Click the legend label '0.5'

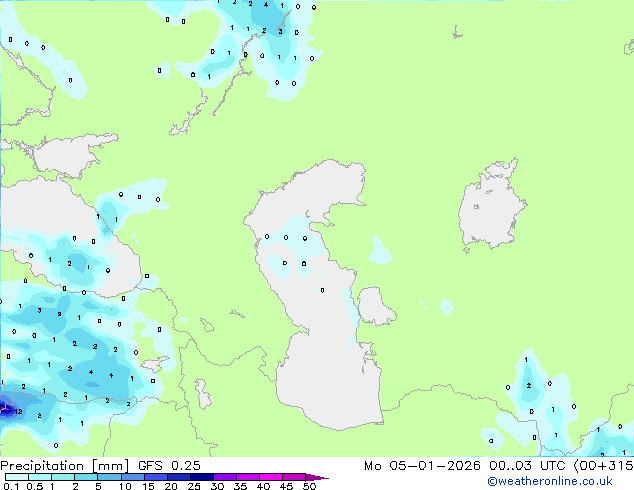coord(34,486)
